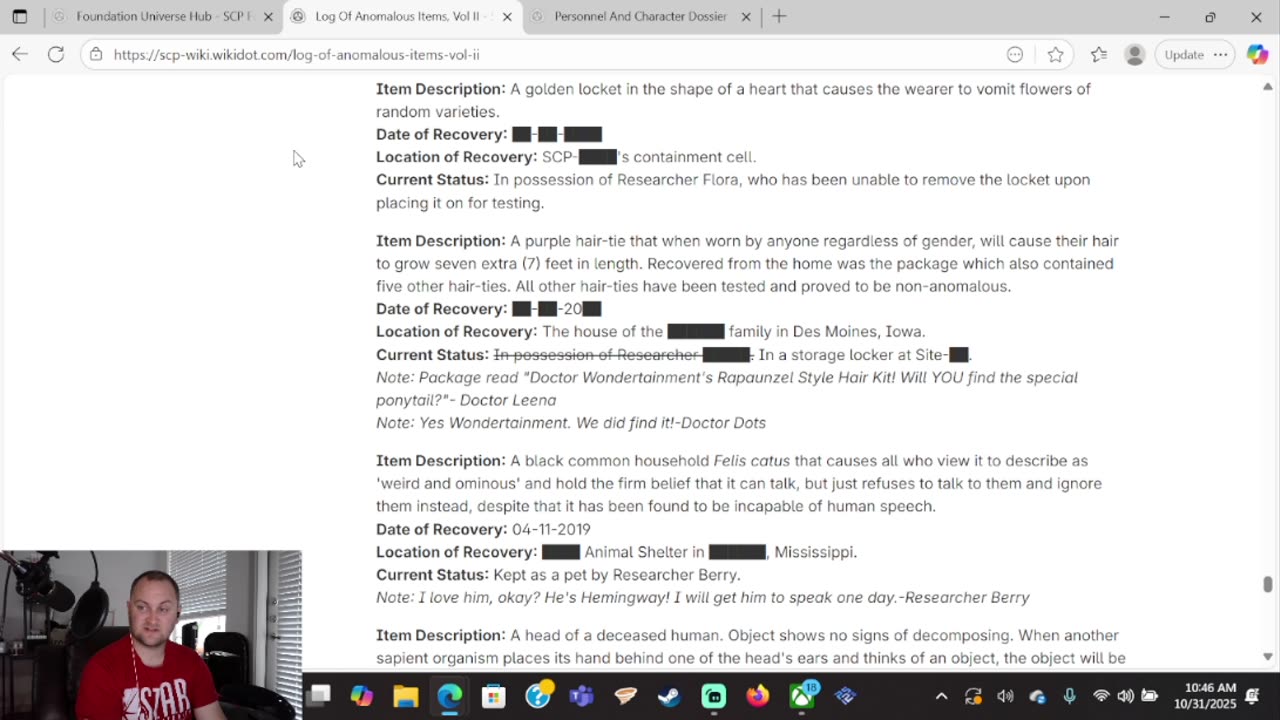Open the green robot-face app in taskbar
This screenshot has height=720, width=1280.
[x=714, y=695]
